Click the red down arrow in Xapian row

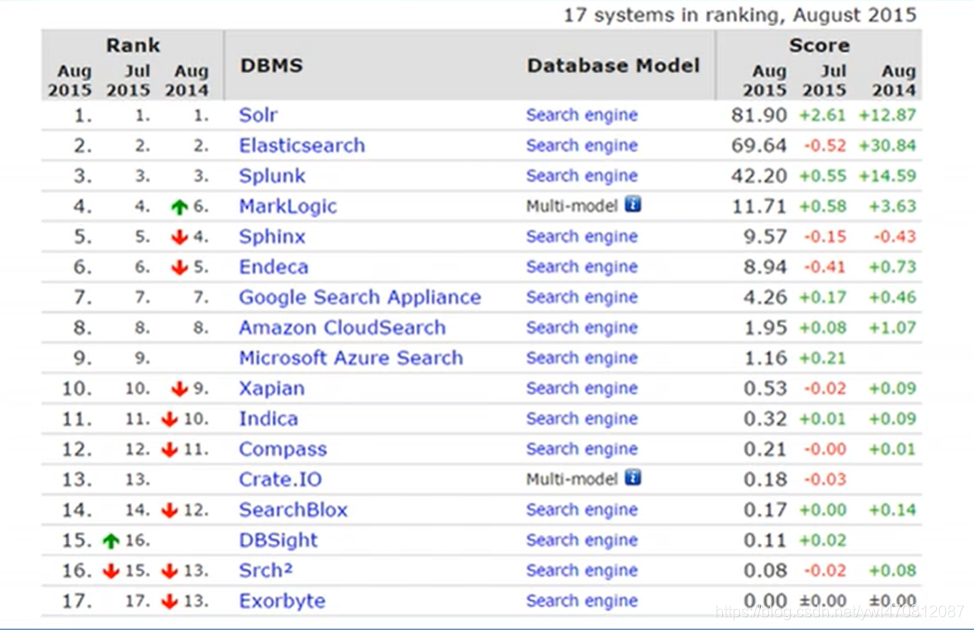180,389
